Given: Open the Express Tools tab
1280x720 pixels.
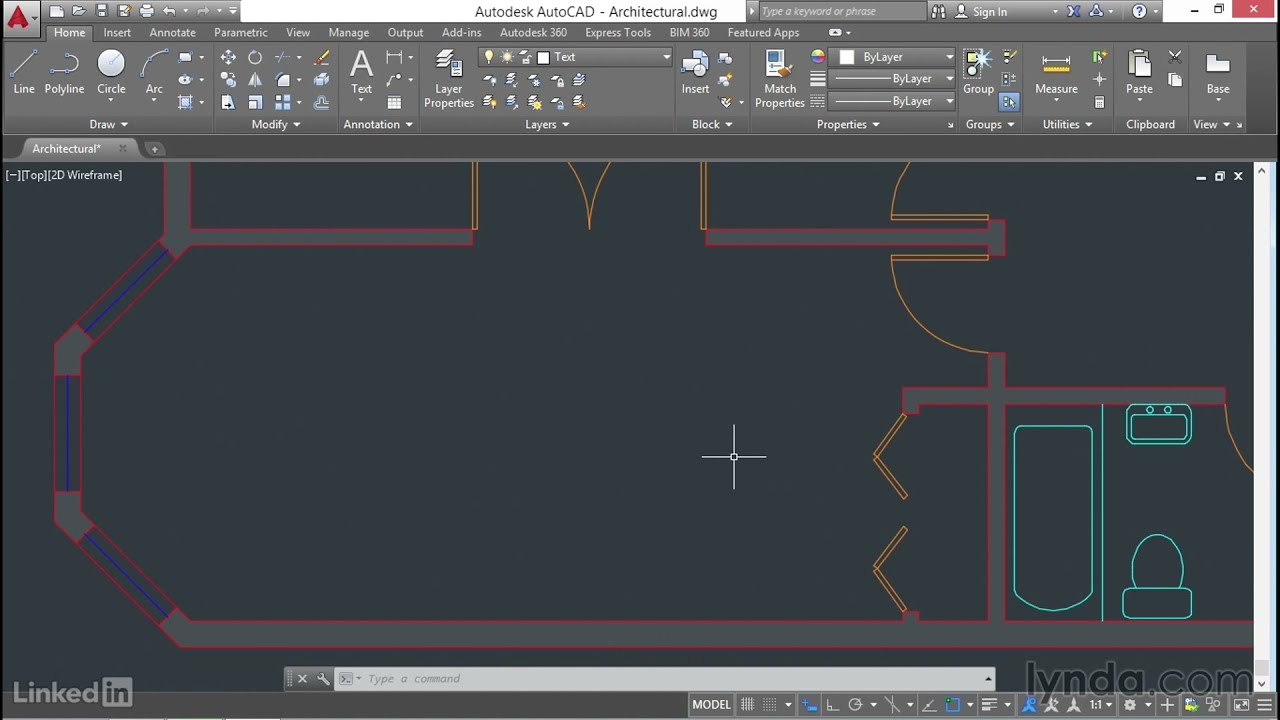Looking at the screenshot, I should tap(618, 33).
